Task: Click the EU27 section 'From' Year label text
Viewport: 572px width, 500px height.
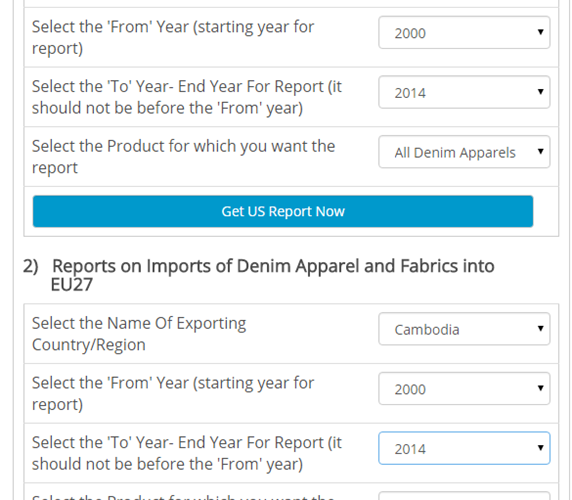Action: tap(173, 394)
